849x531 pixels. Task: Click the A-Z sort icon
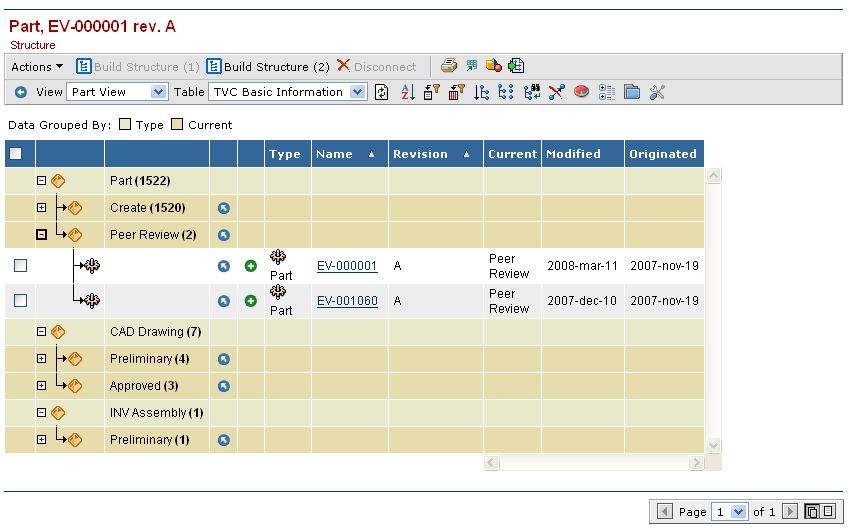point(407,92)
